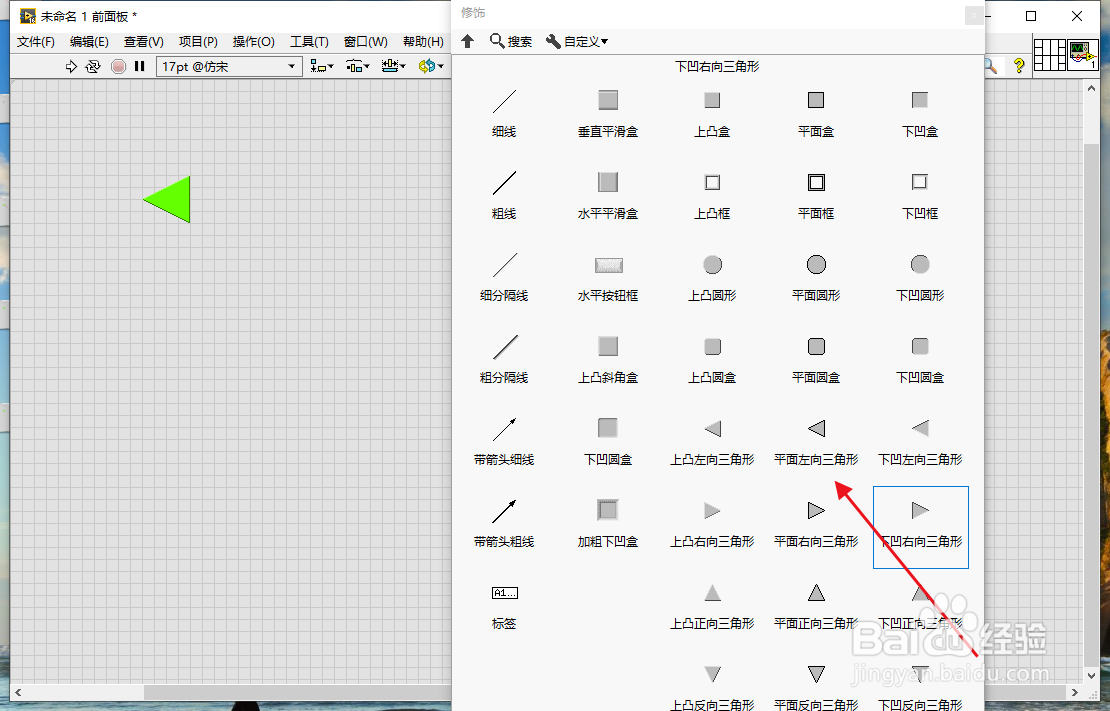Pick the 上凸右向三角形 triangle
This screenshot has height=711, width=1110.
(712, 523)
